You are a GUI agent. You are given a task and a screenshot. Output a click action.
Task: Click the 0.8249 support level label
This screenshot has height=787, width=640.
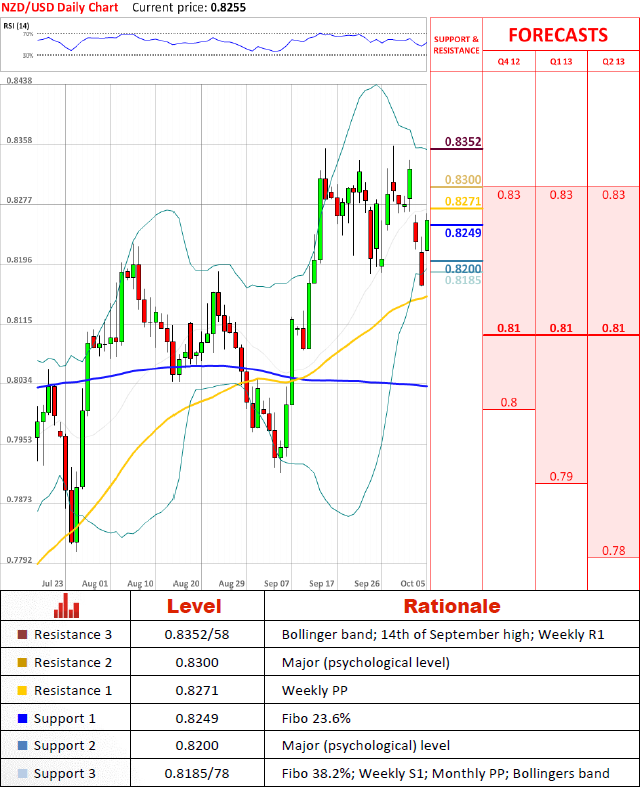462,232
